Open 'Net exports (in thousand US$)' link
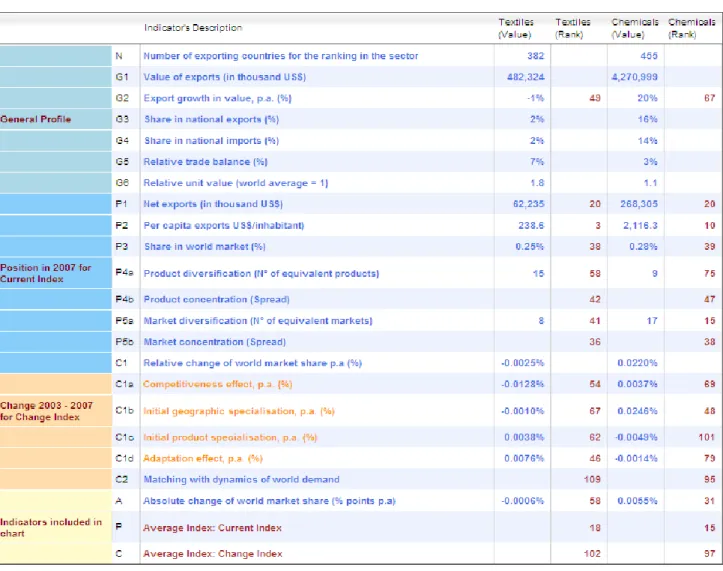The image size is (723, 571). pos(213,204)
